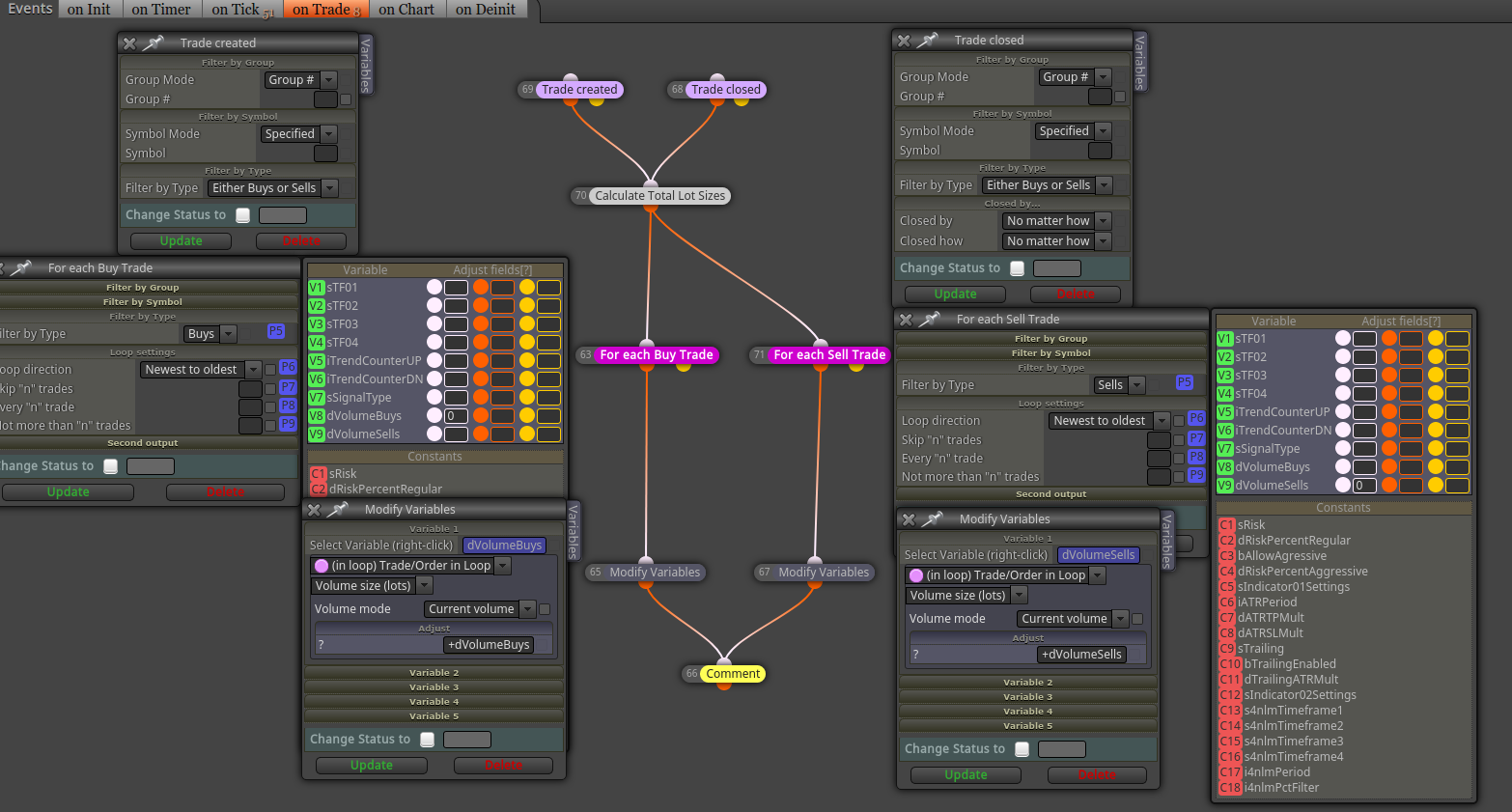Screen dimensions: 1512x812
Task: Switch to the on Timer events tab
Action: 161,10
